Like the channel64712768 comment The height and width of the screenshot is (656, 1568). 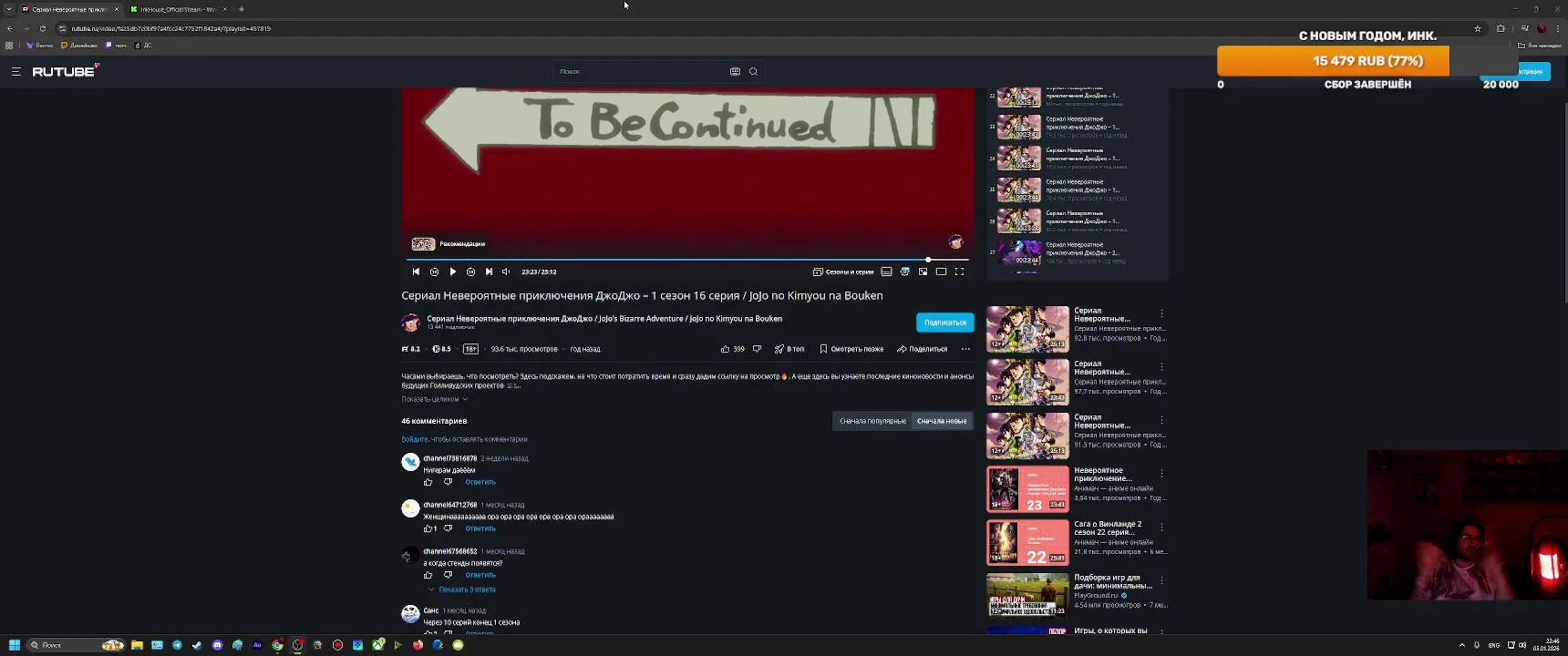click(x=429, y=528)
